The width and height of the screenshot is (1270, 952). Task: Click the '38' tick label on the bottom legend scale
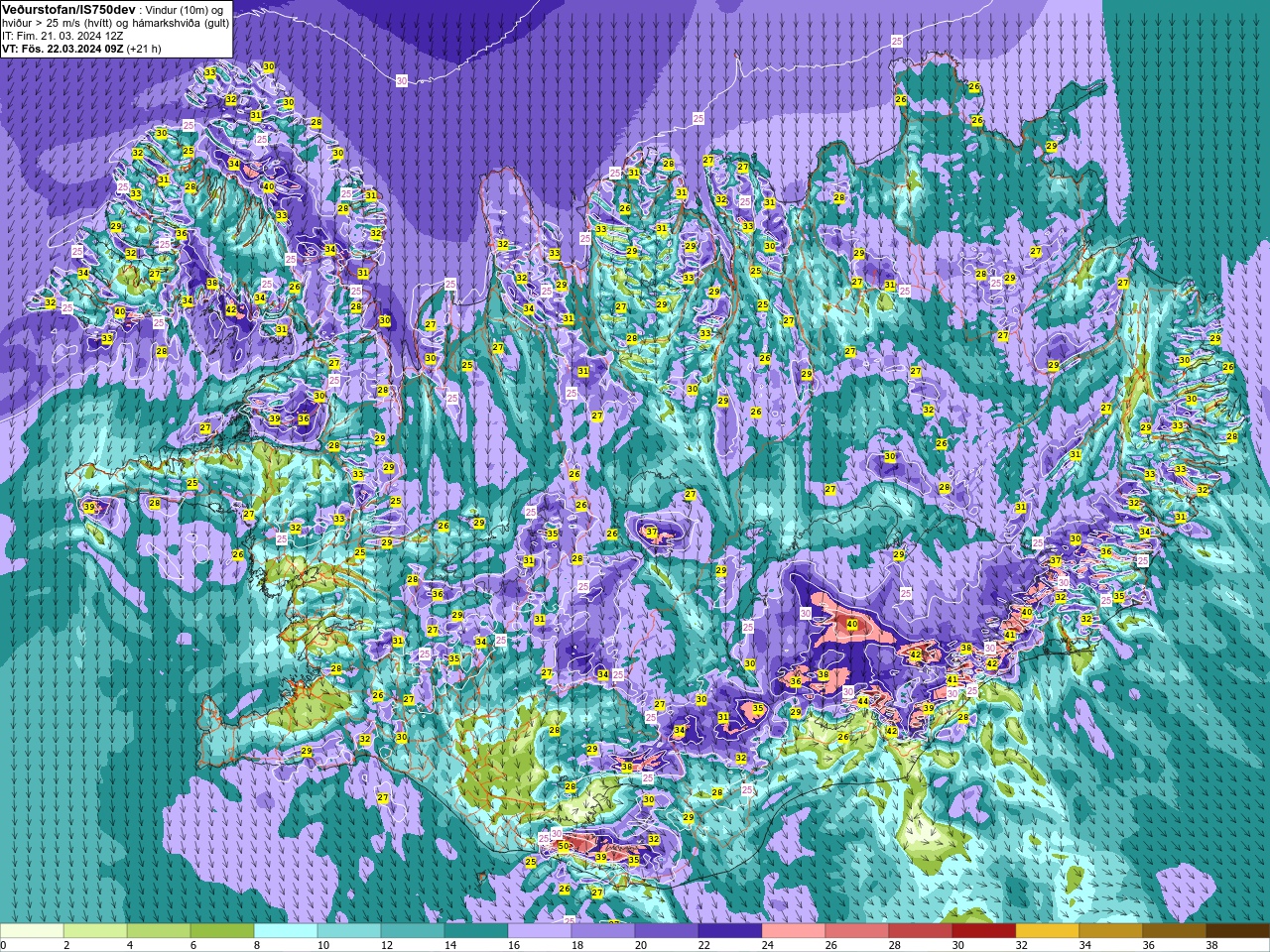(1212, 945)
